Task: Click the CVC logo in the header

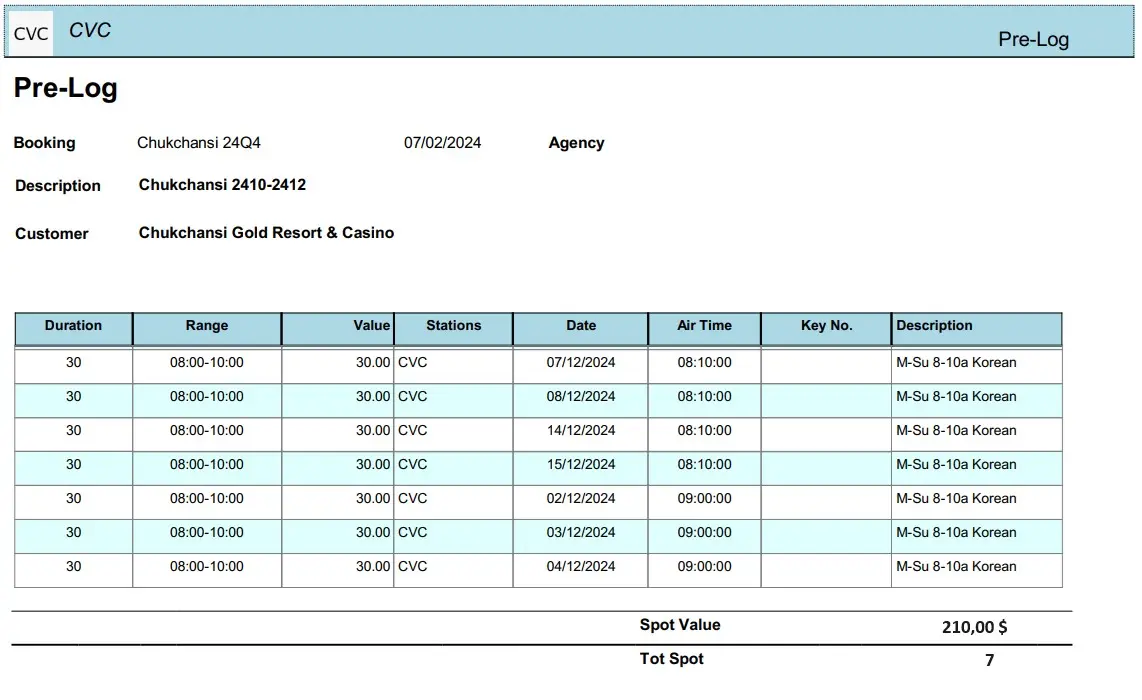Action: coord(31,34)
